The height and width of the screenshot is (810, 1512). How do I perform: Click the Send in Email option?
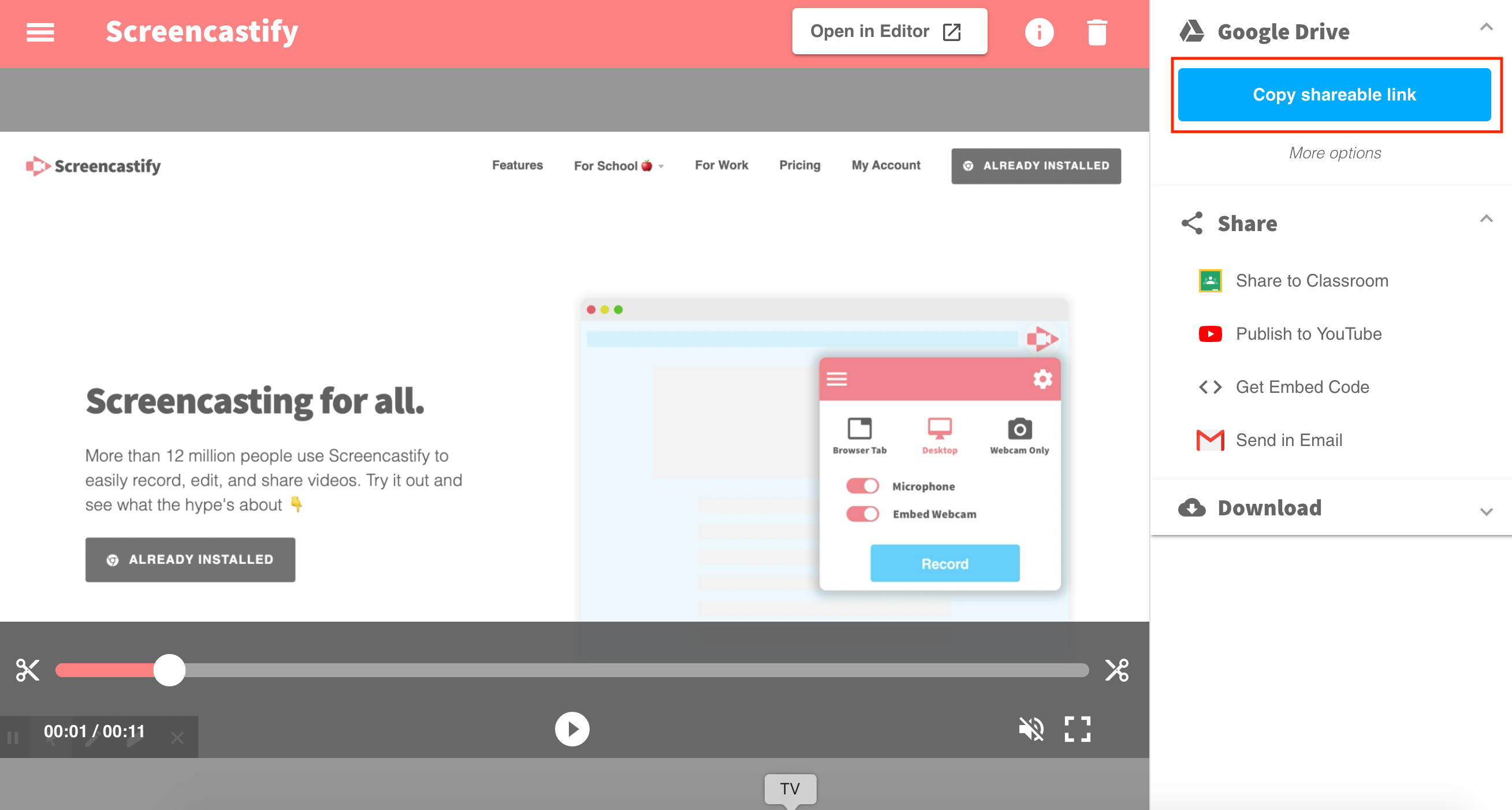point(1289,440)
